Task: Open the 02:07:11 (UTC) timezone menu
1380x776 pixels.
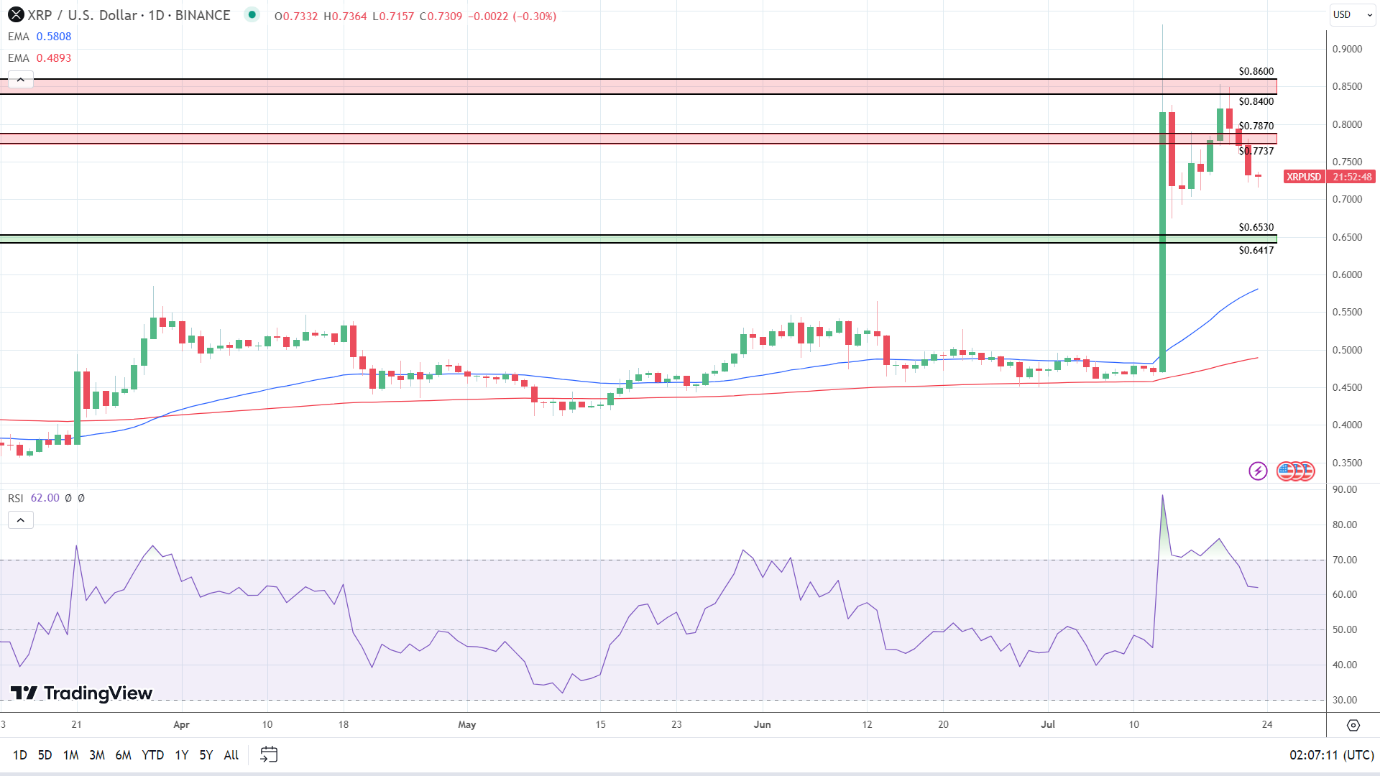Action: click(x=1331, y=755)
